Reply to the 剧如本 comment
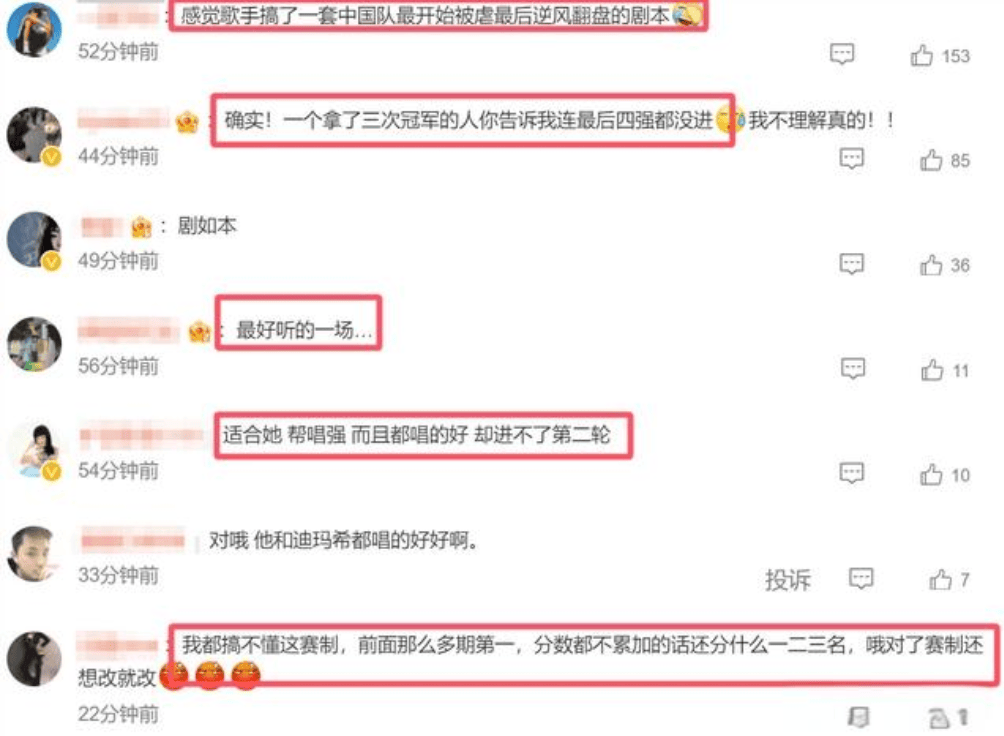The image size is (1004, 736). pyautogui.click(x=852, y=263)
